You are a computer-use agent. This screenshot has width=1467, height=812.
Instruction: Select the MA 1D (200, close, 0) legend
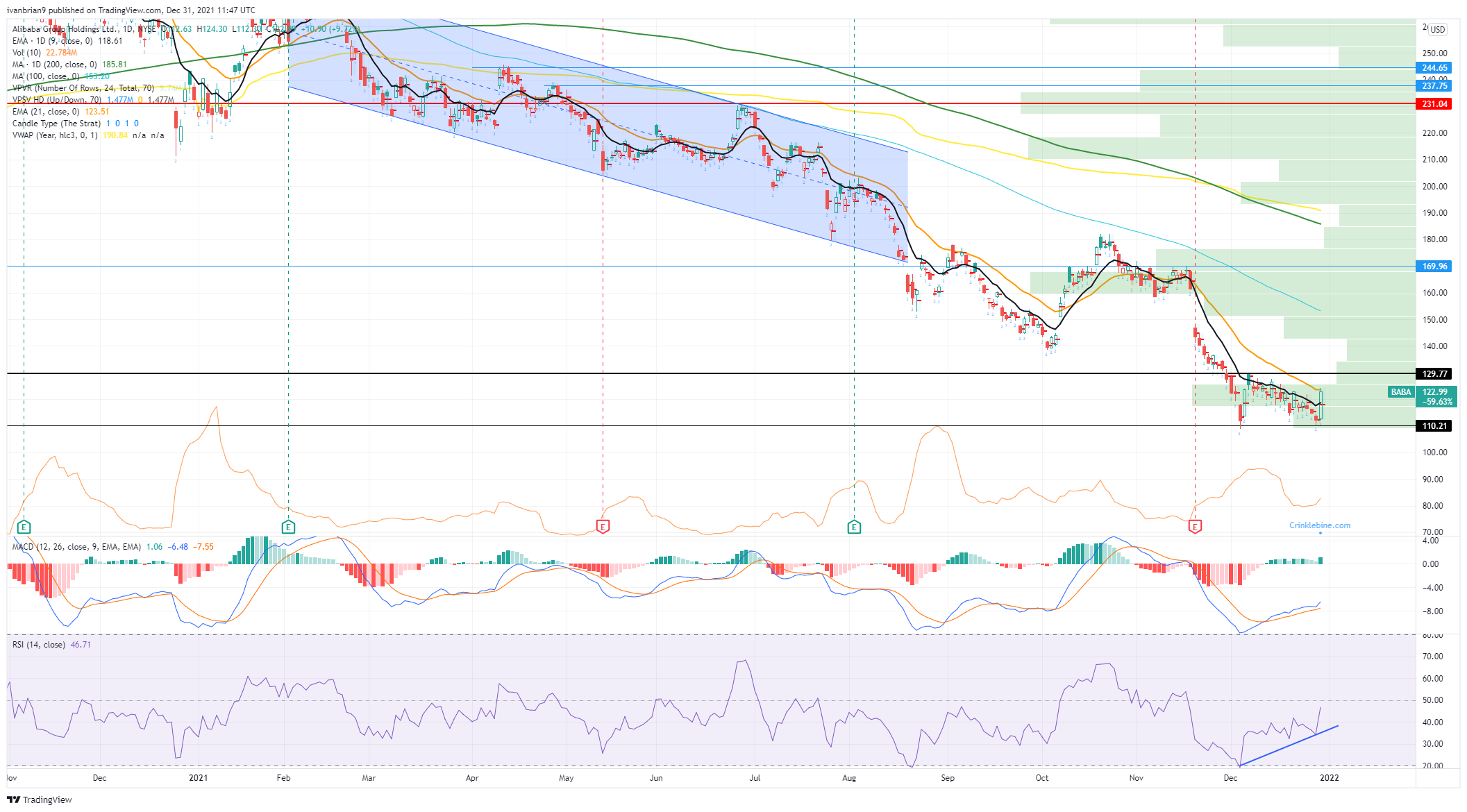tap(56, 65)
